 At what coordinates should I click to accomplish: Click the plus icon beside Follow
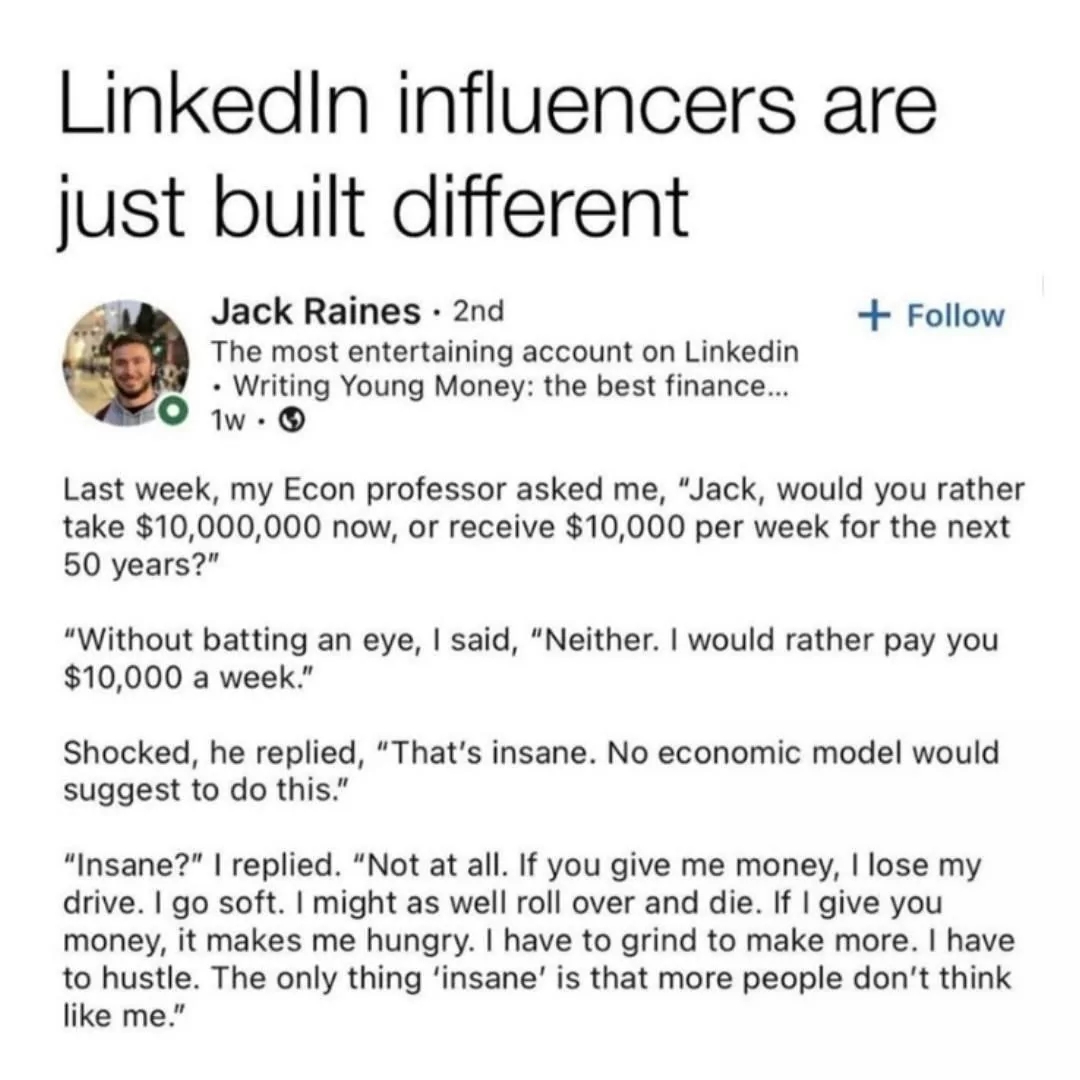(874, 315)
